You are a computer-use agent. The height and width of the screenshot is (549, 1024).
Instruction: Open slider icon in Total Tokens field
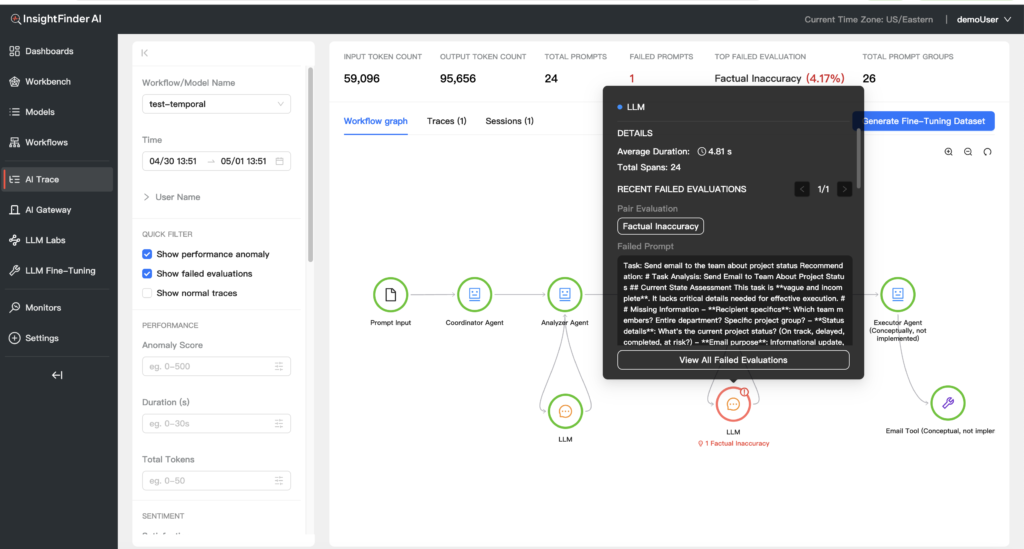pos(279,481)
